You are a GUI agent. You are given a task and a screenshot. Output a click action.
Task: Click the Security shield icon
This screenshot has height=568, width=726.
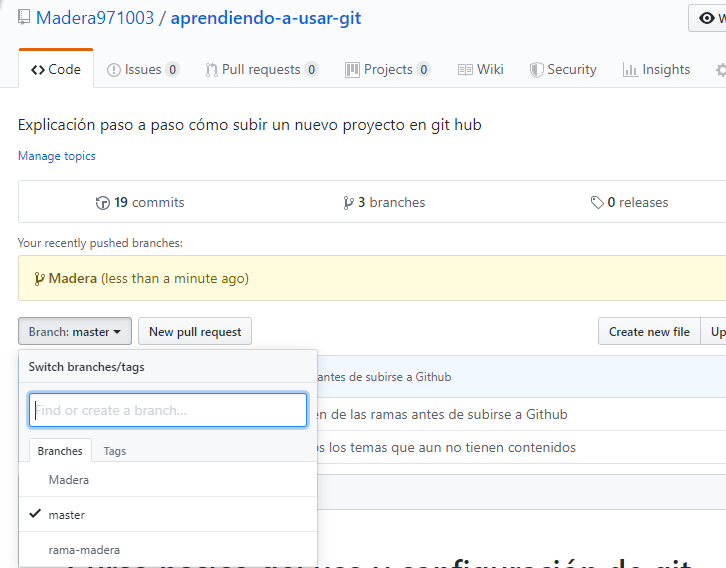pos(536,70)
